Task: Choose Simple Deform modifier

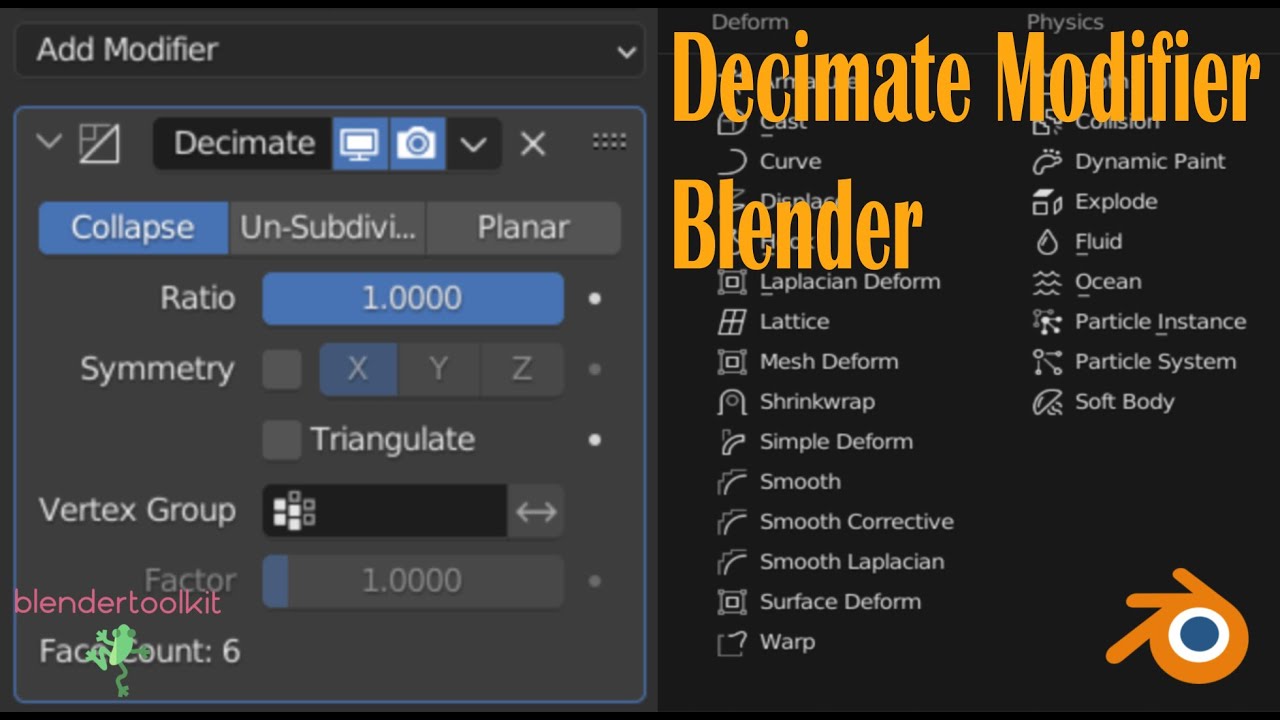Action: [836, 442]
